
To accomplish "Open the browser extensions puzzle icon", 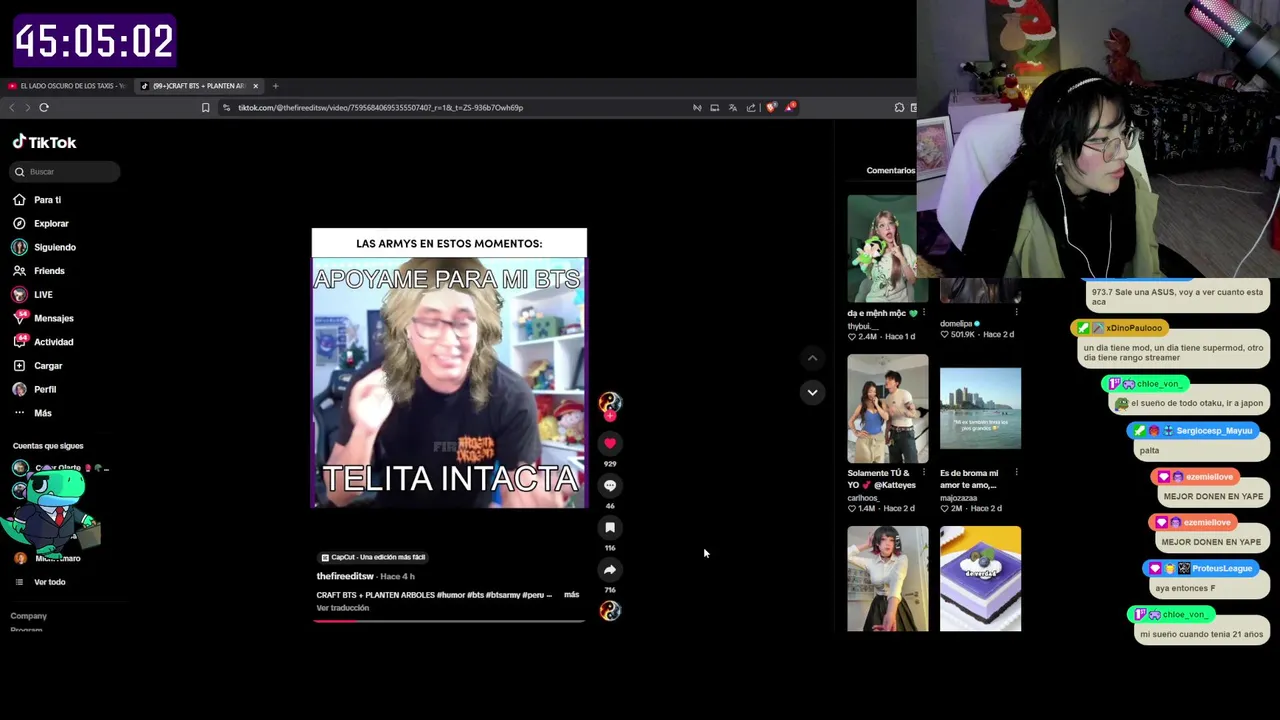I will (x=899, y=108).
